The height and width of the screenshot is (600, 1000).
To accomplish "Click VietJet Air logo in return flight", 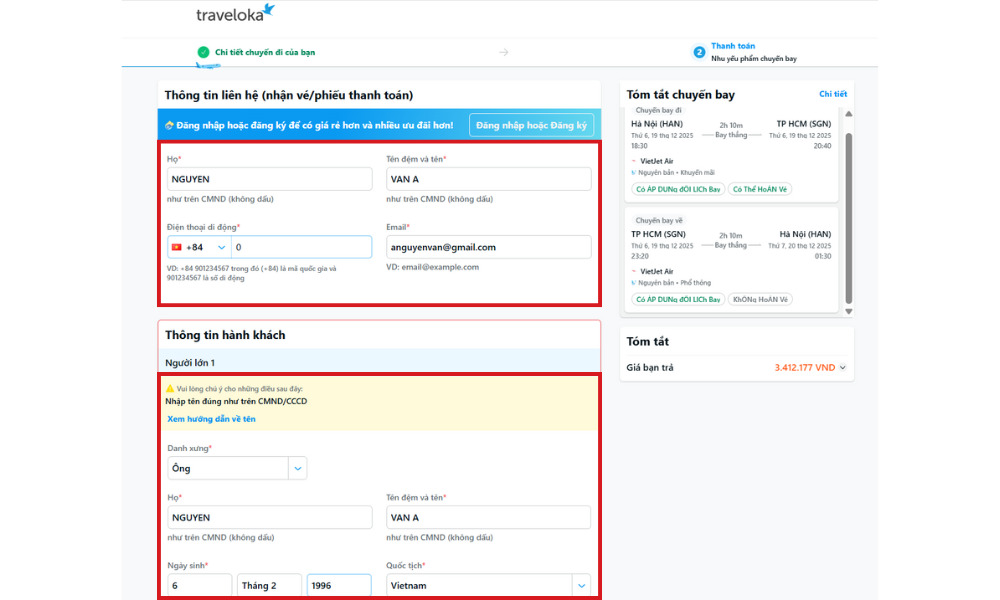I will pos(633,271).
